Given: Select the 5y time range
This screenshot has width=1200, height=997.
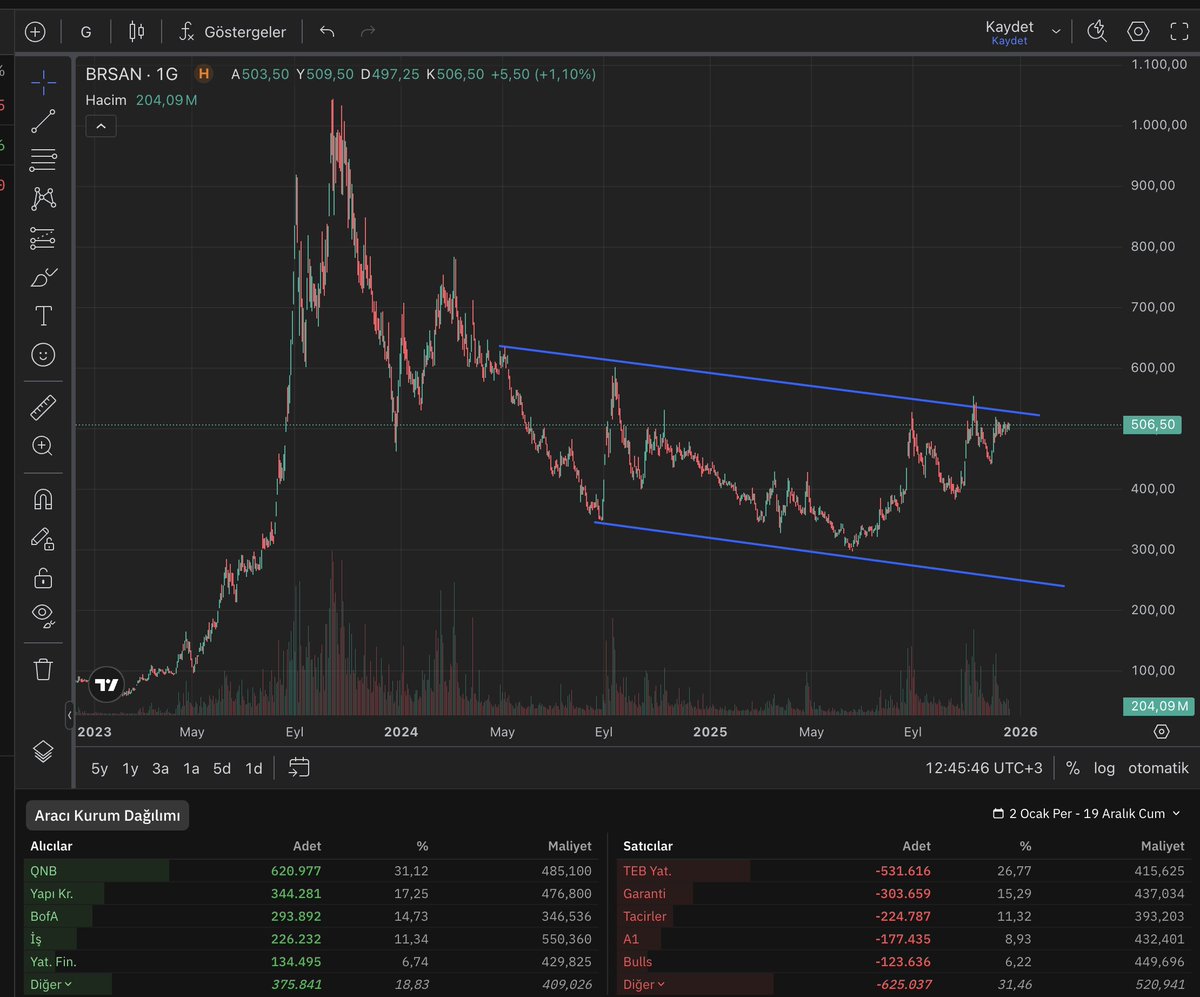Looking at the screenshot, I should point(99,768).
